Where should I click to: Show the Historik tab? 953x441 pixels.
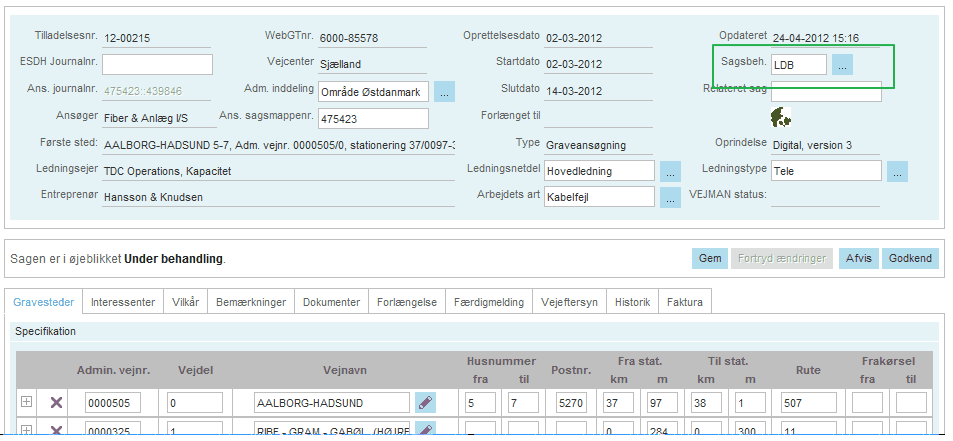pos(632,301)
